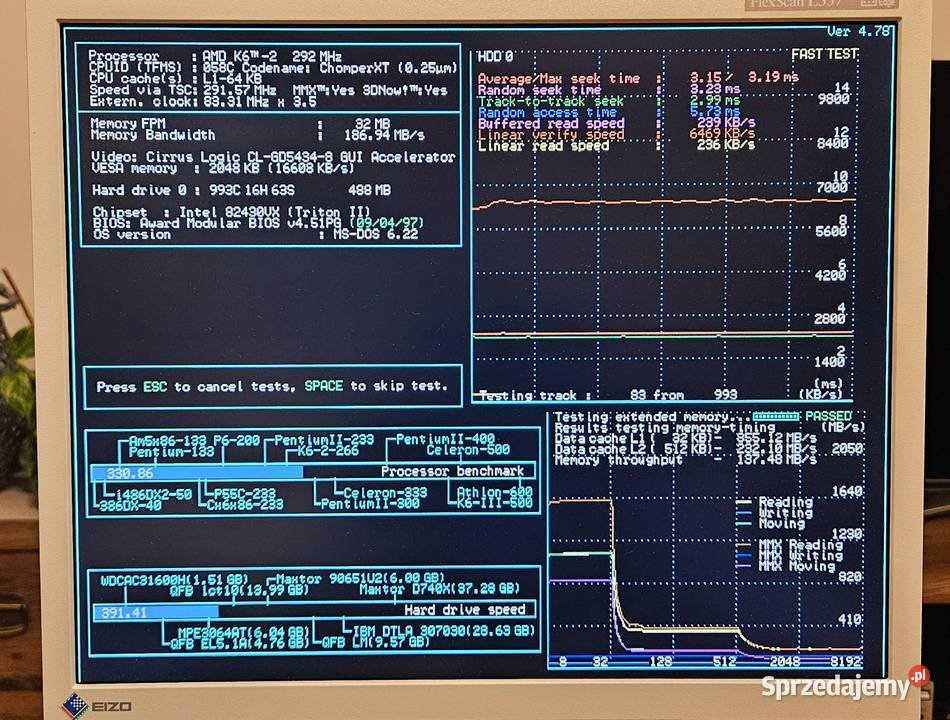Click the 'Maxtor 90651U2(6.00 GB)' drive label
Screen dimensions: 950x720
(x=360, y=579)
